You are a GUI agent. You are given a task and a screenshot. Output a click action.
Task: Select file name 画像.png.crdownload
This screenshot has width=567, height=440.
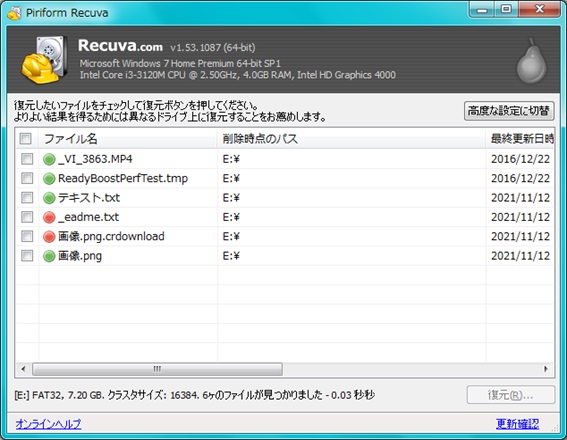[x=111, y=236]
